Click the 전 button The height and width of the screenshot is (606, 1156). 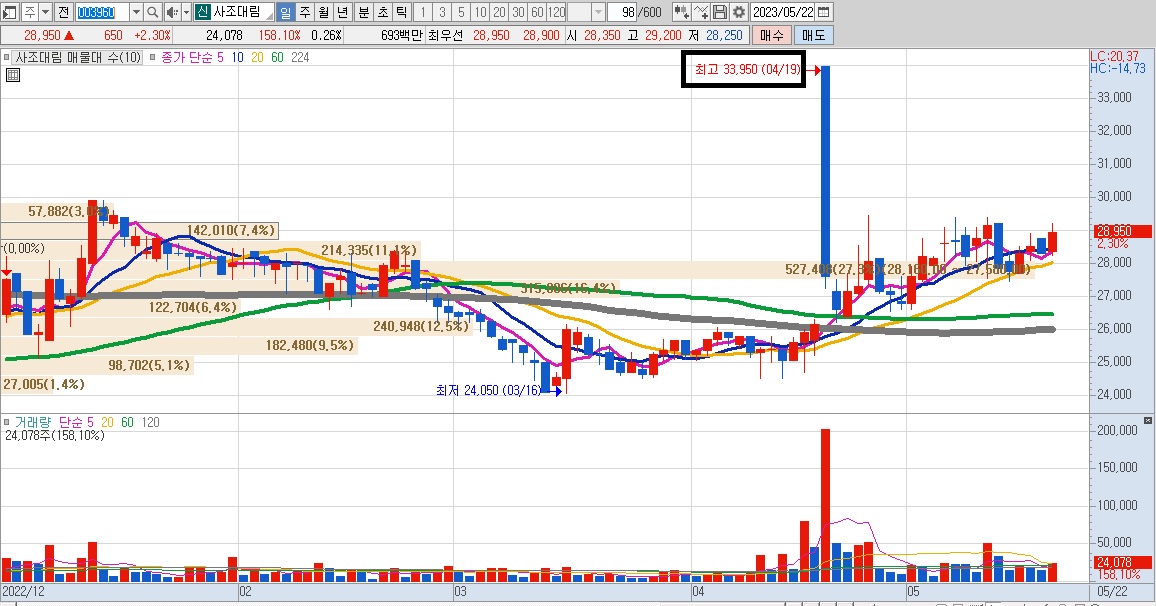pyautogui.click(x=63, y=12)
